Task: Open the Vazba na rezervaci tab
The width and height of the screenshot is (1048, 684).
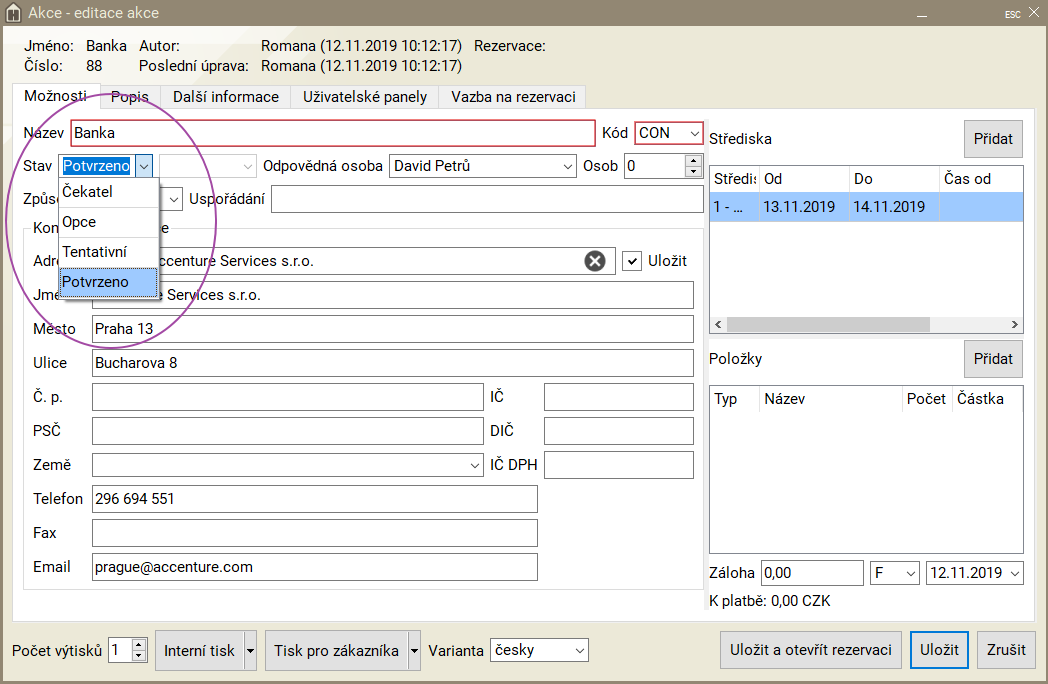Action: (512, 97)
